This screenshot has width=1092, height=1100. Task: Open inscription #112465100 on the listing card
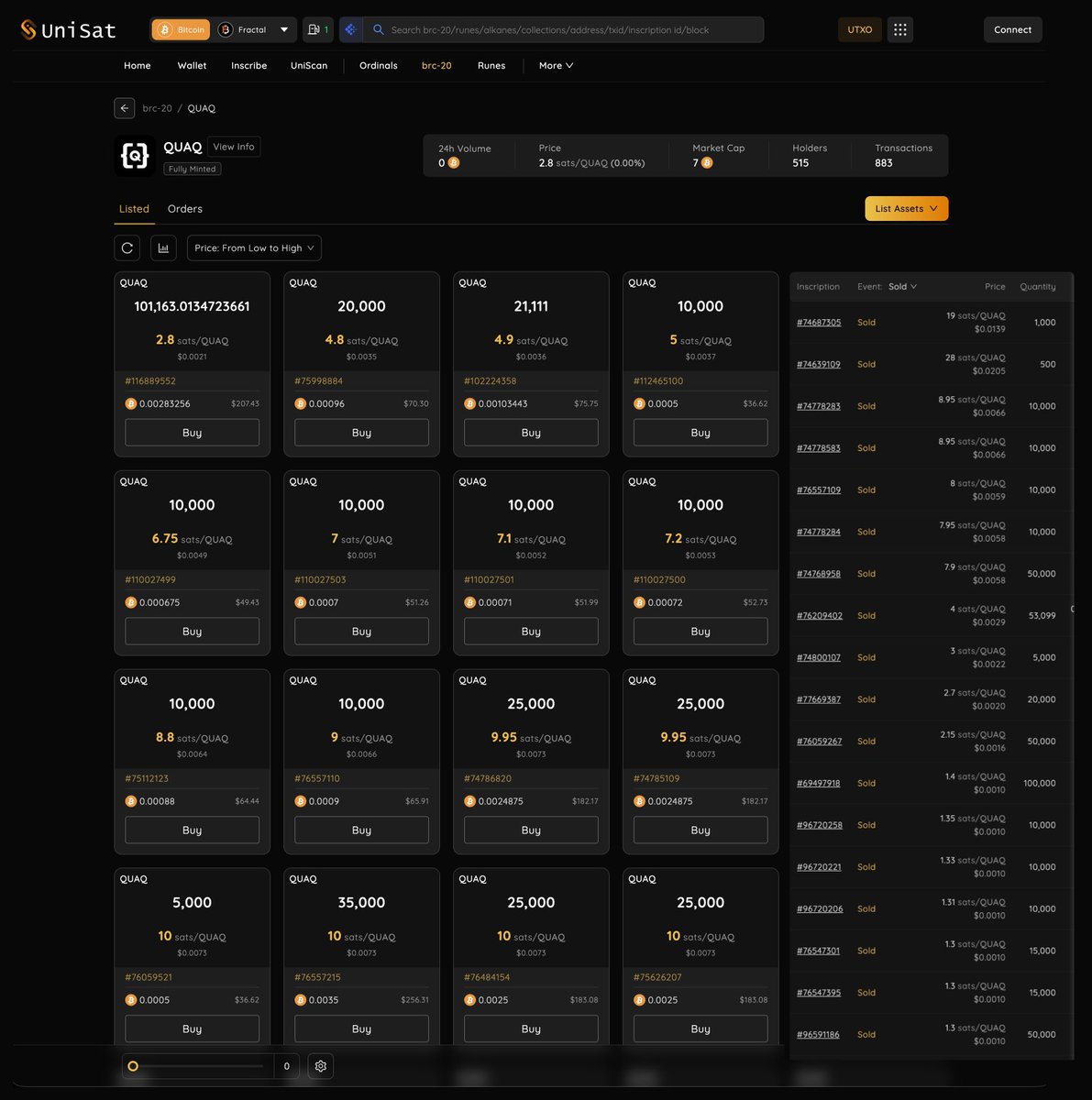point(658,381)
